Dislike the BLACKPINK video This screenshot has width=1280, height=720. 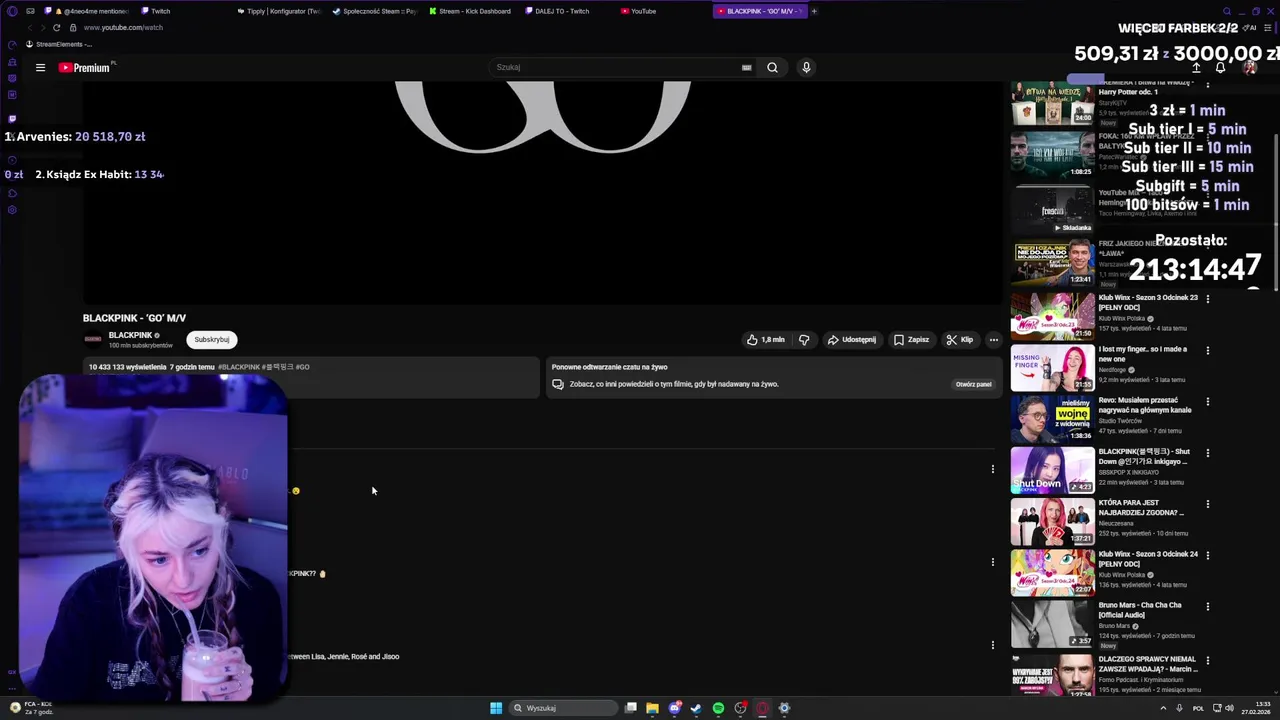(x=804, y=340)
